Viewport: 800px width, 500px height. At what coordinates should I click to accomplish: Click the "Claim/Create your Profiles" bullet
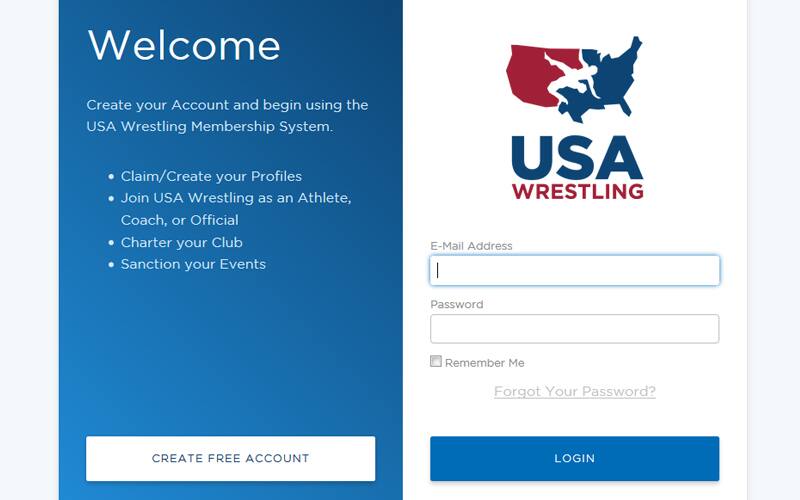[211, 176]
